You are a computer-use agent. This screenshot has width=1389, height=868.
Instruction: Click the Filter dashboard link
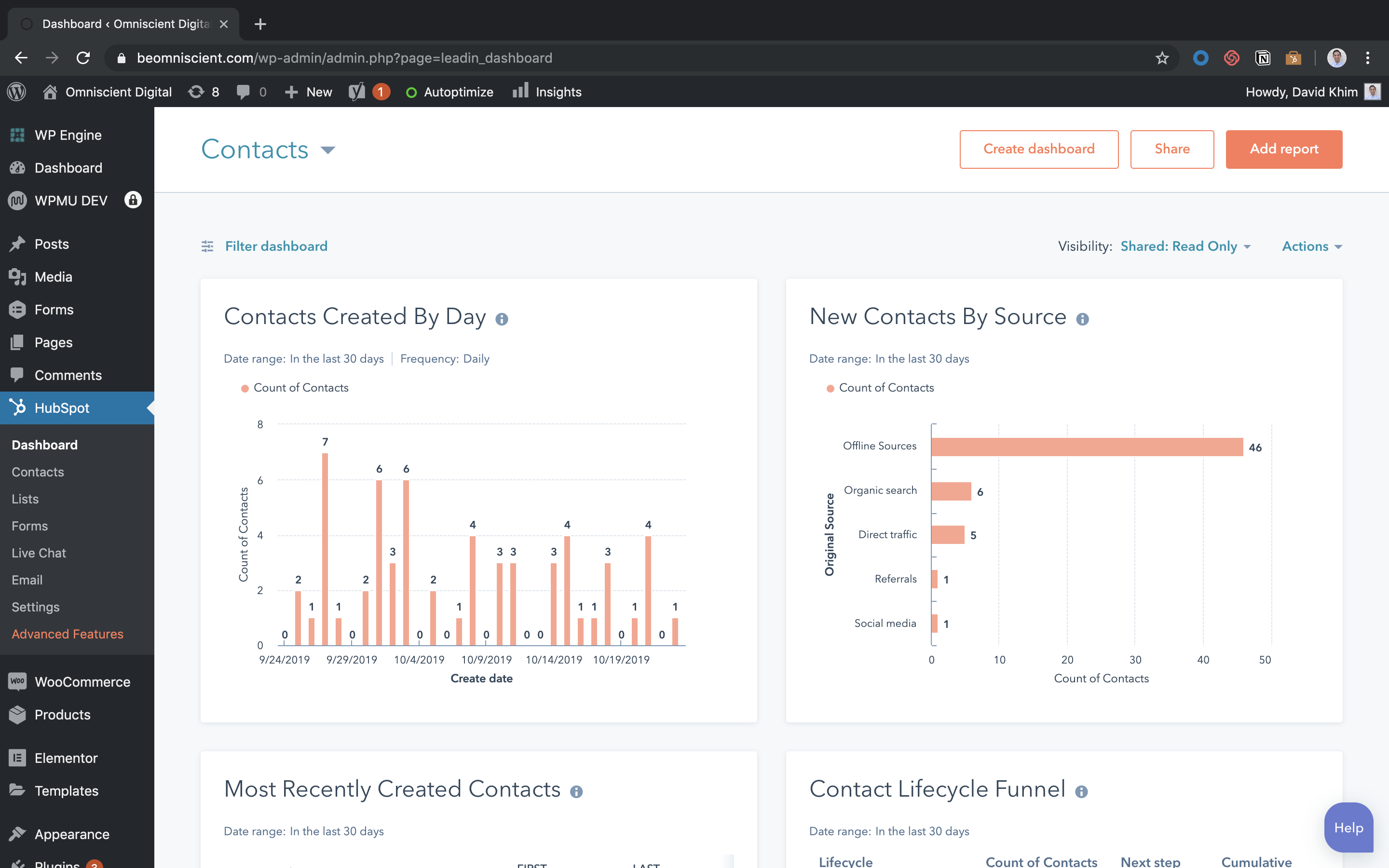coord(275,246)
